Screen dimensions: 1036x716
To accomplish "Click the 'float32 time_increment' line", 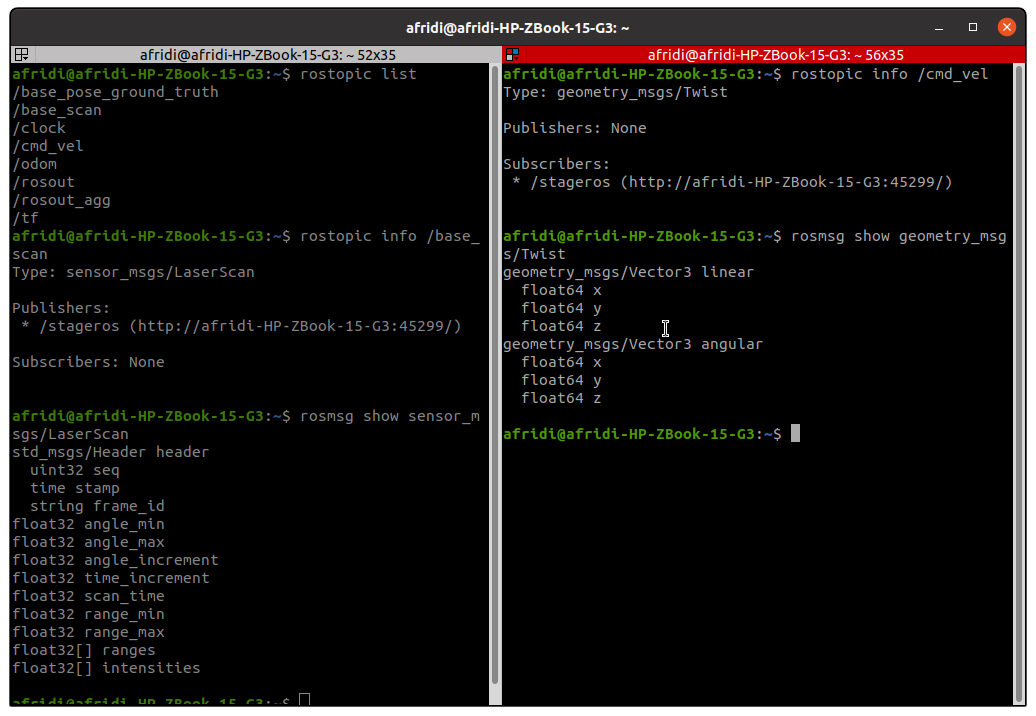I will click(x=110, y=577).
